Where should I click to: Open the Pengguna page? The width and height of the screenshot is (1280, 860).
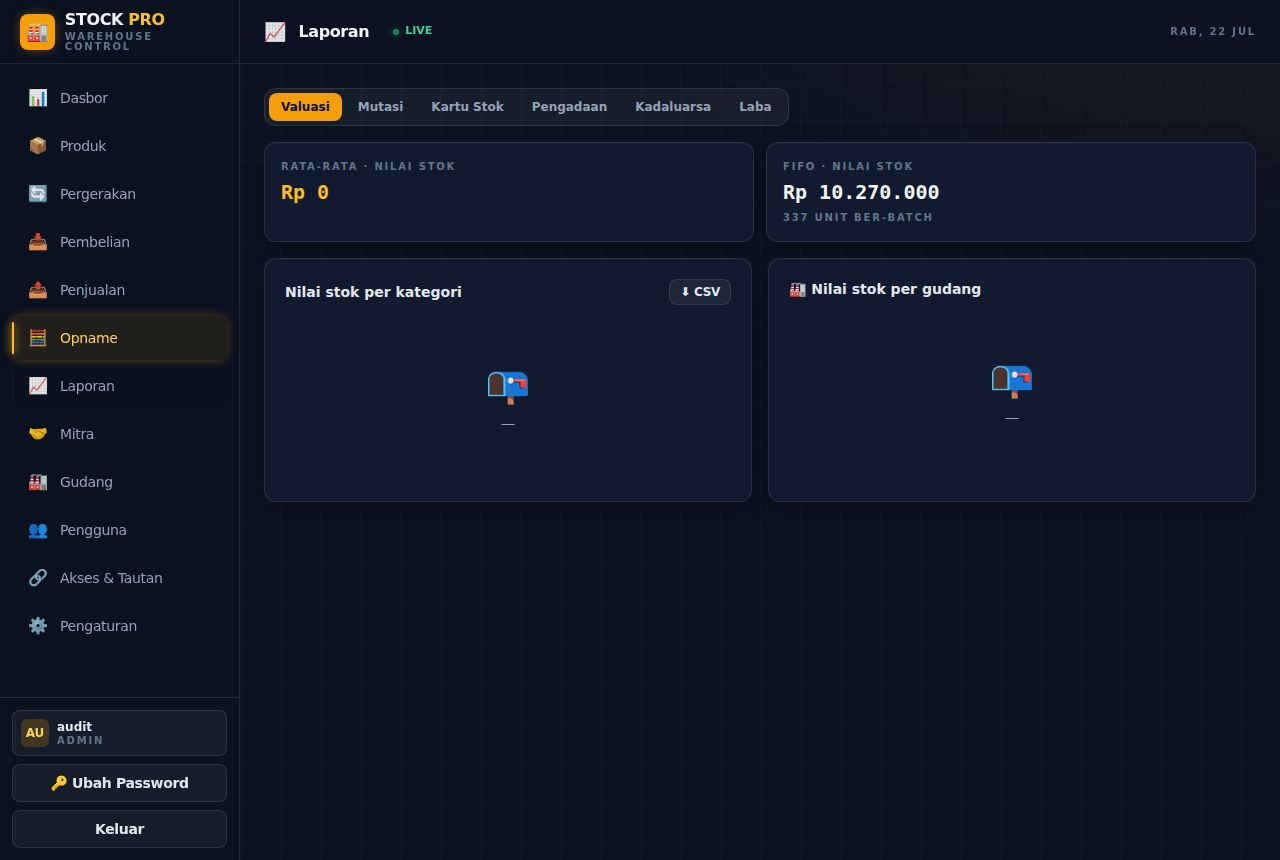pyautogui.click(x=120, y=530)
